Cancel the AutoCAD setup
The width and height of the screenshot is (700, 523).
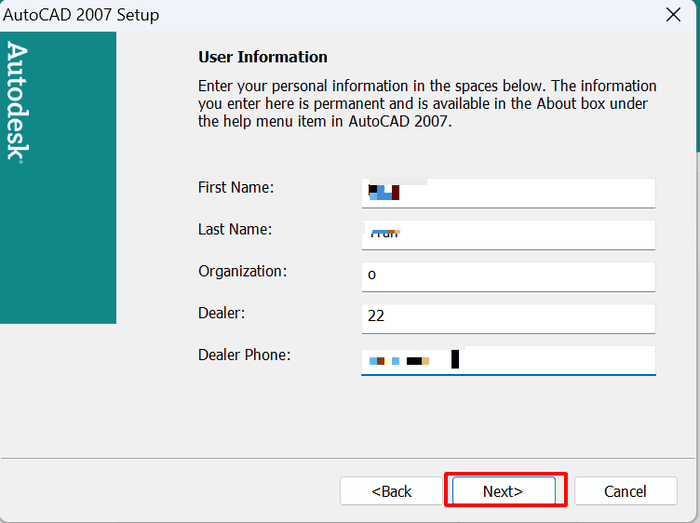625,491
